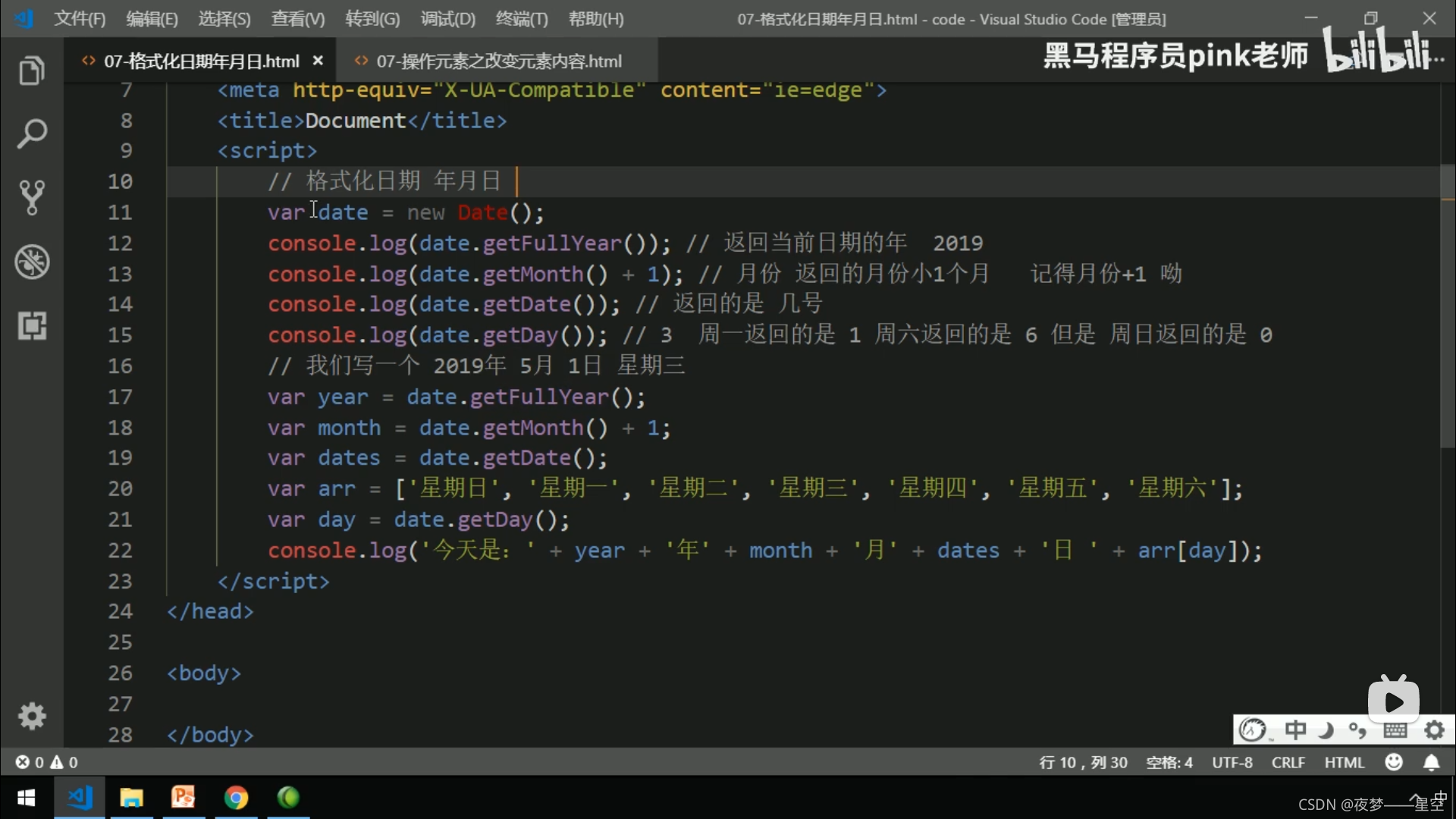This screenshot has height=819, width=1456.
Task: Open the Run and Debug icon
Action: (32, 261)
